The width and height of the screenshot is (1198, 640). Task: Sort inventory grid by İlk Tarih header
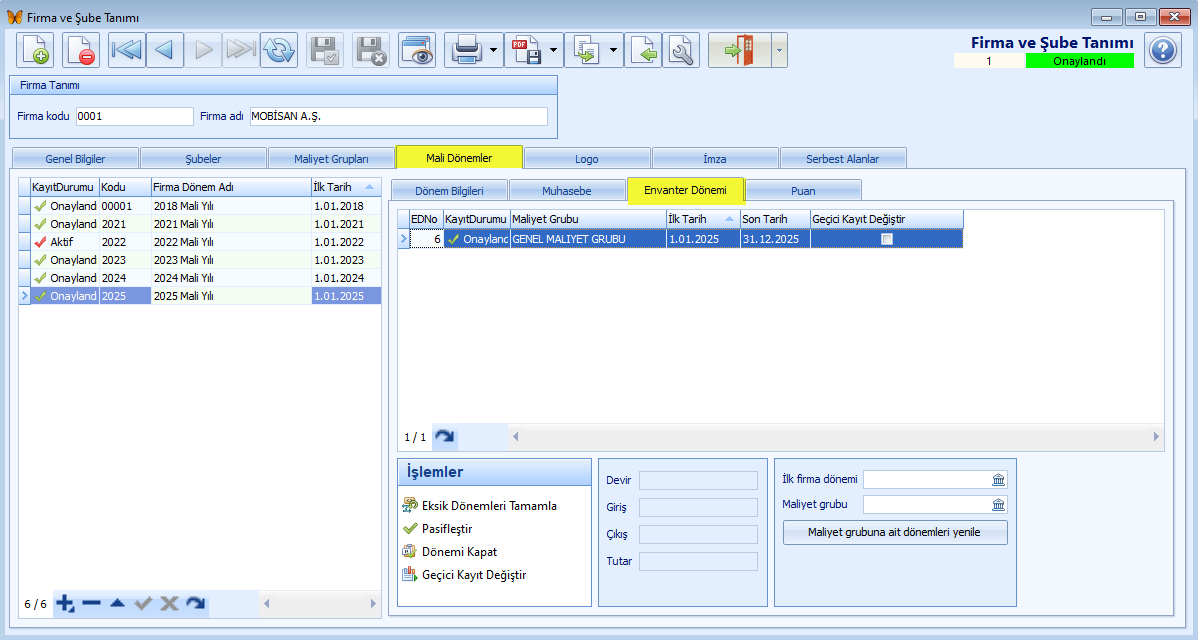[703, 219]
